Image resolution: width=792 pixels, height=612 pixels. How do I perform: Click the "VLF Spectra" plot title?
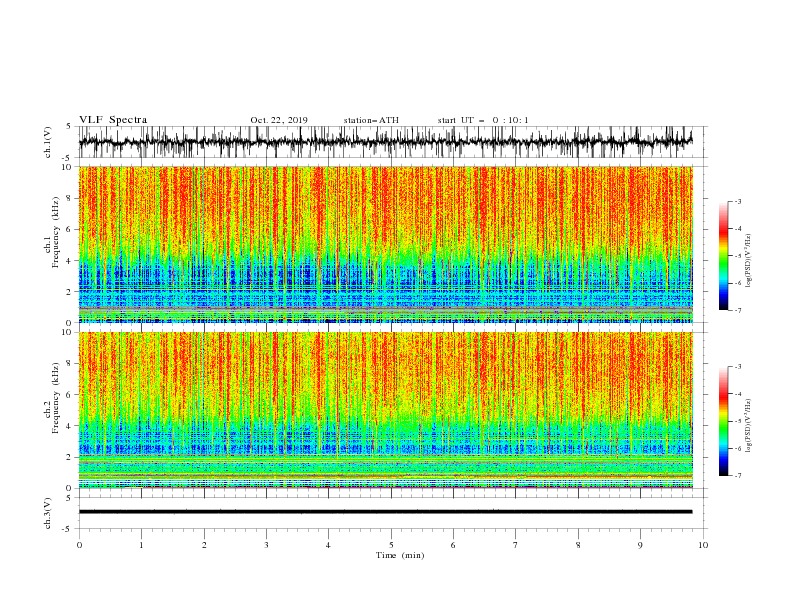[x=113, y=120]
